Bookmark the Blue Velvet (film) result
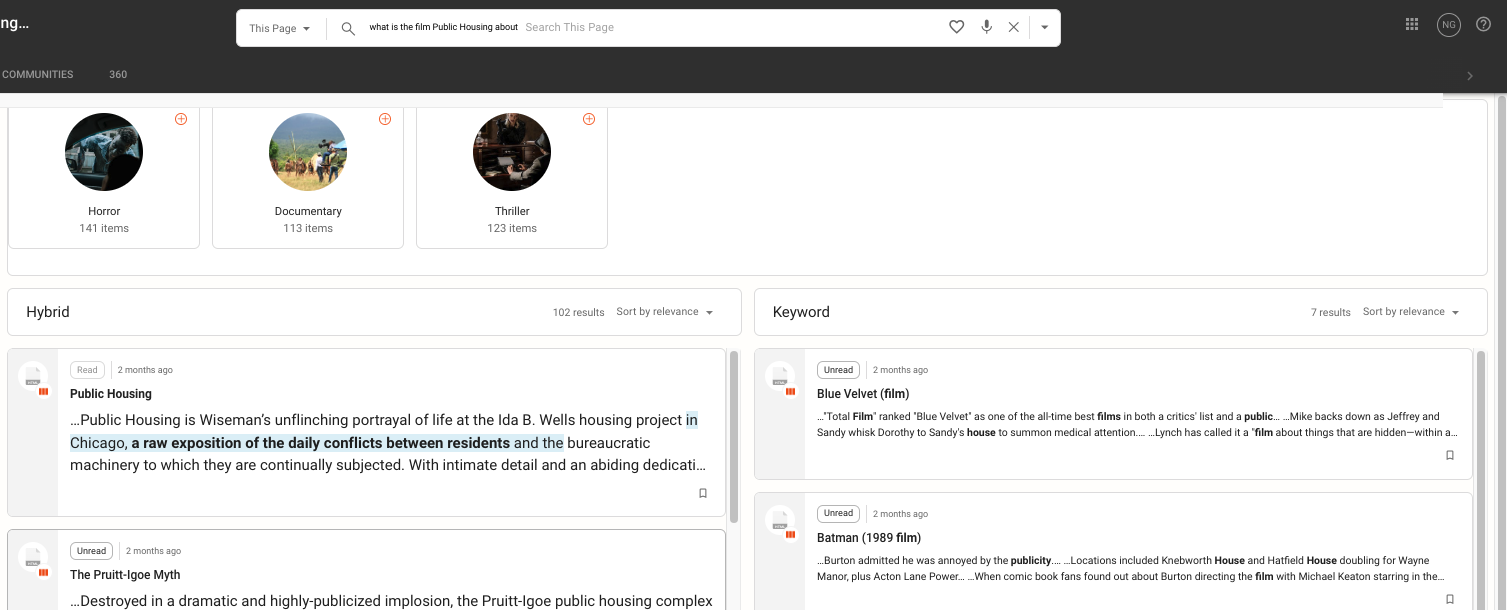This screenshot has width=1507, height=610. (x=1450, y=455)
